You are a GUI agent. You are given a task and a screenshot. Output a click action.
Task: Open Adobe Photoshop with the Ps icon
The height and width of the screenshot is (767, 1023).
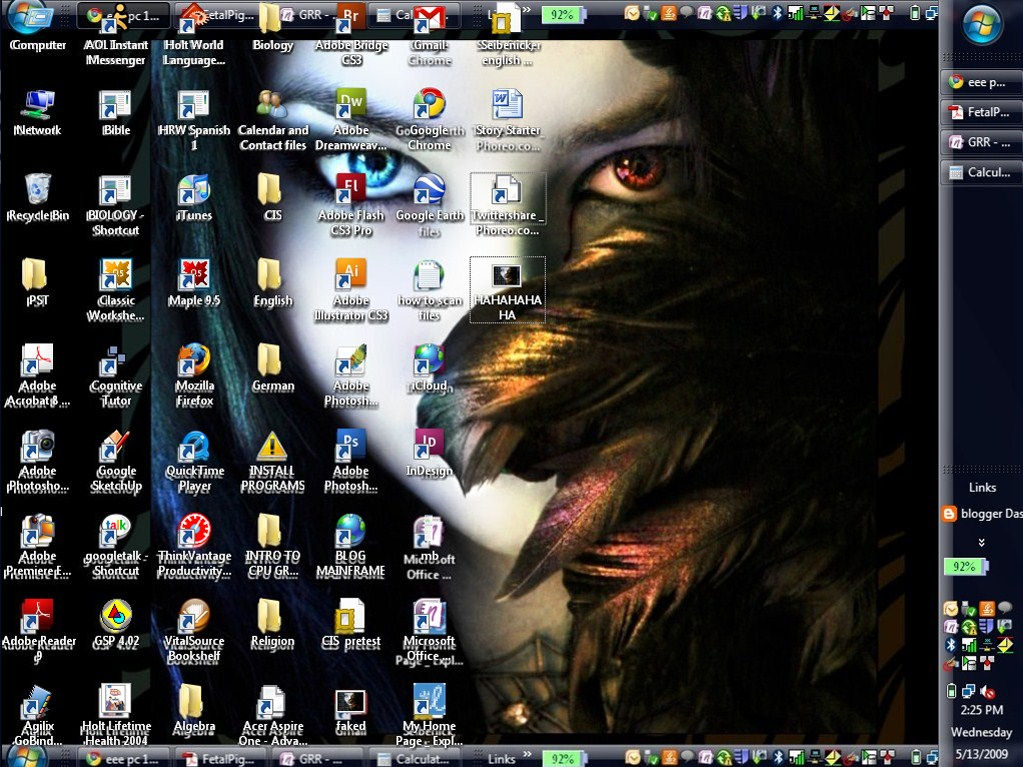click(x=350, y=460)
